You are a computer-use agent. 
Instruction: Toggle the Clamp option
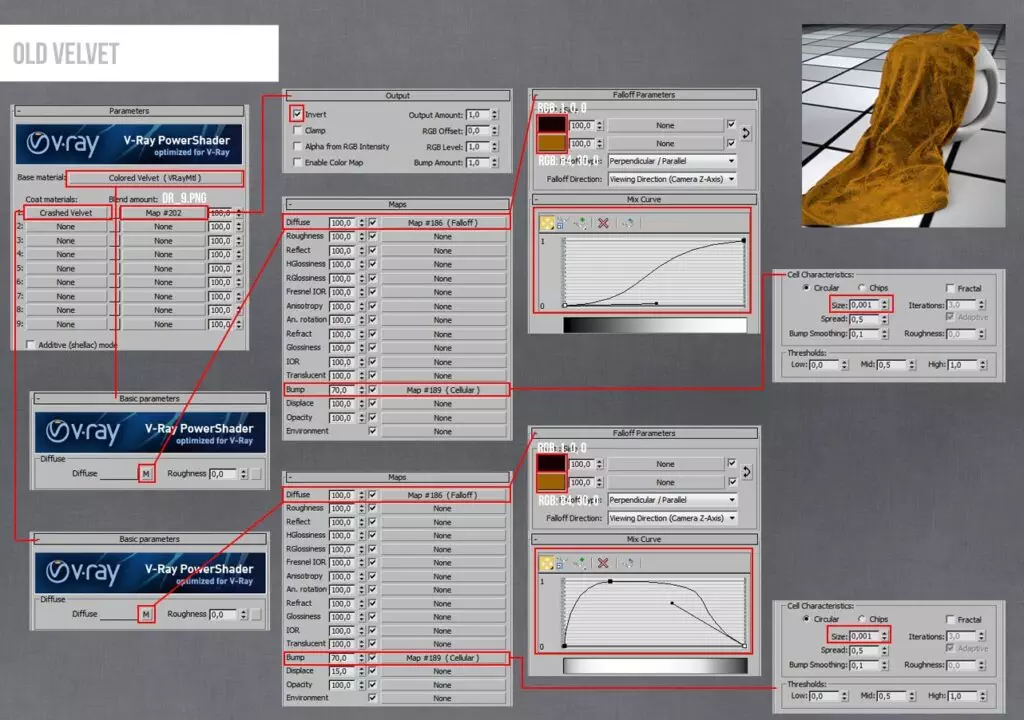pos(295,130)
